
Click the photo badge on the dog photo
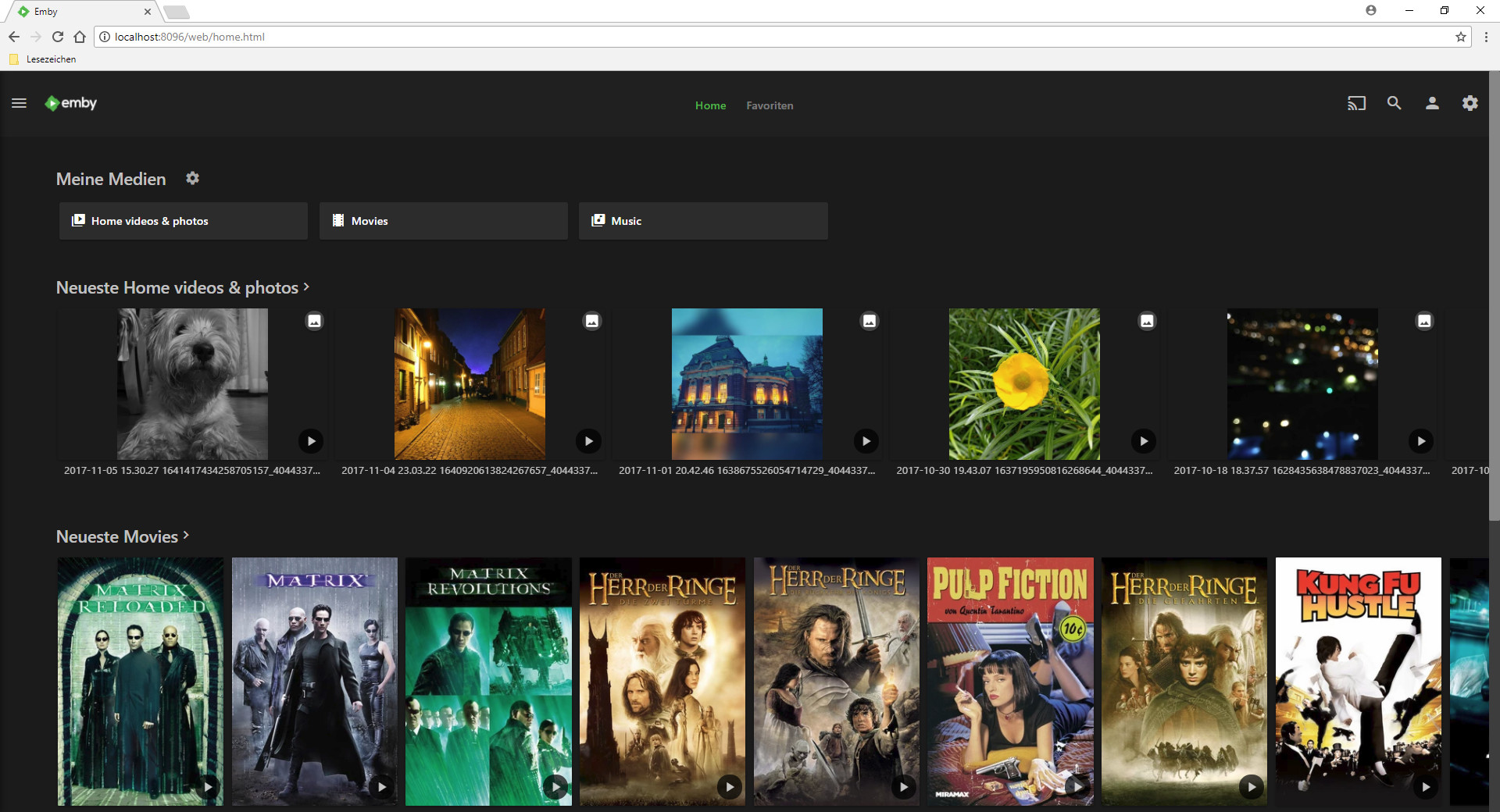tap(314, 321)
